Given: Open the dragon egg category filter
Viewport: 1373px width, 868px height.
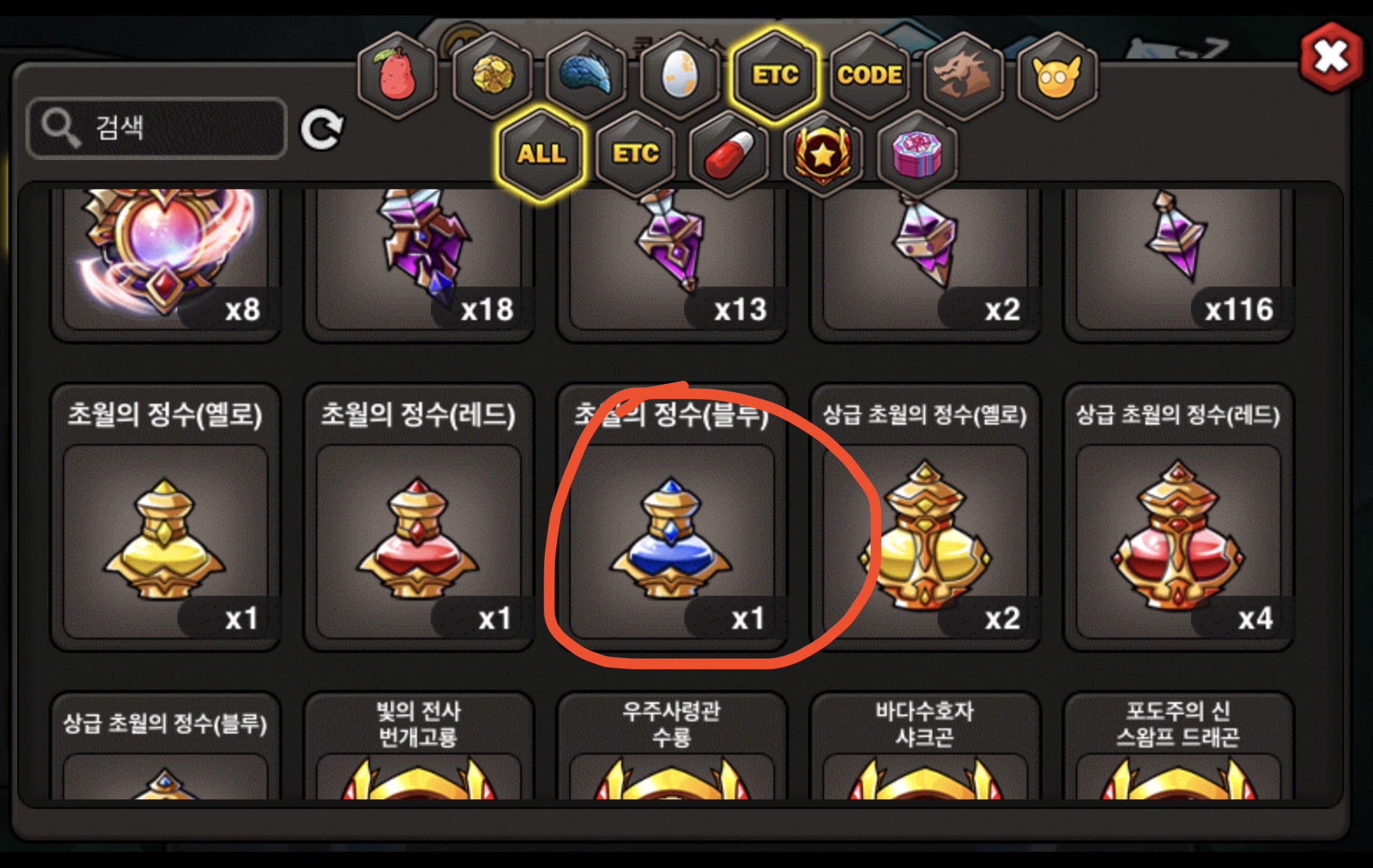Looking at the screenshot, I should pos(680,75).
